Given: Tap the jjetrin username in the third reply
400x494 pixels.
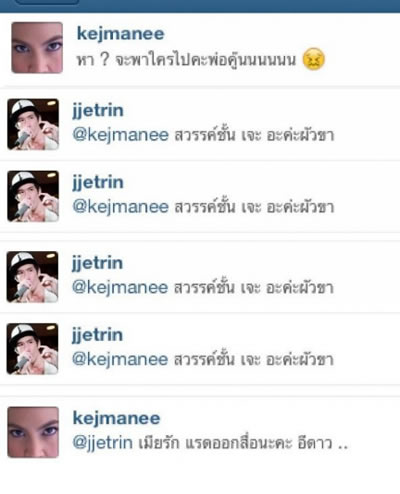Looking at the screenshot, I should pyautogui.click(x=97, y=264).
